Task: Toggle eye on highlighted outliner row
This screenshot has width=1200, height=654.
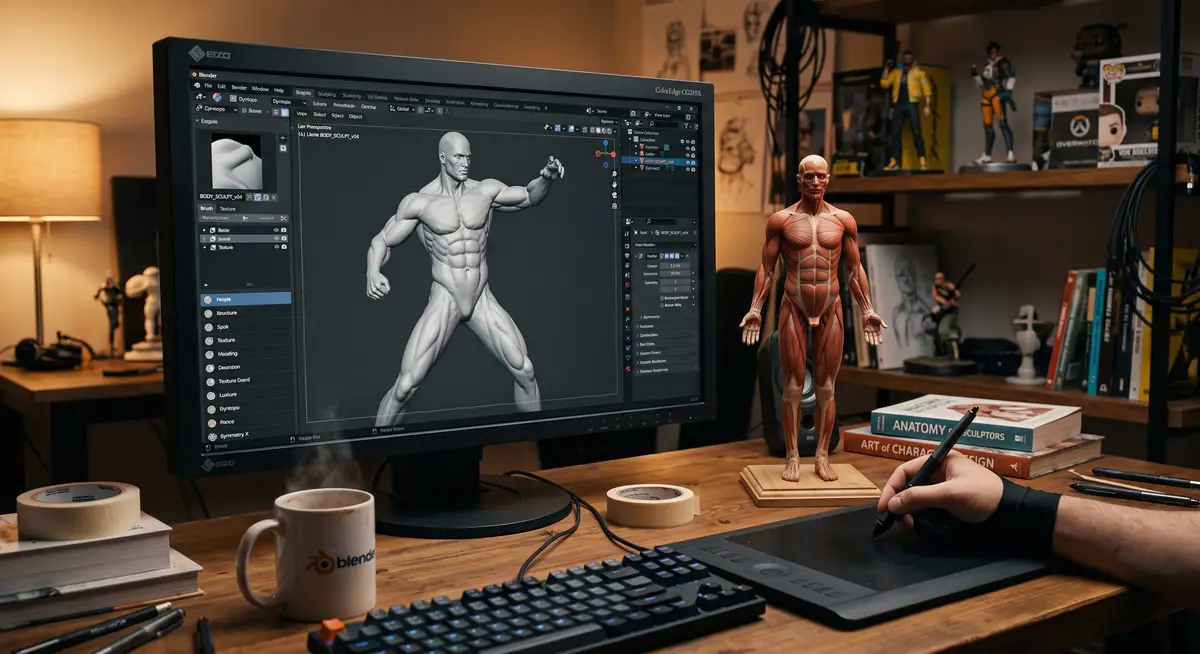Action: [688, 162]
